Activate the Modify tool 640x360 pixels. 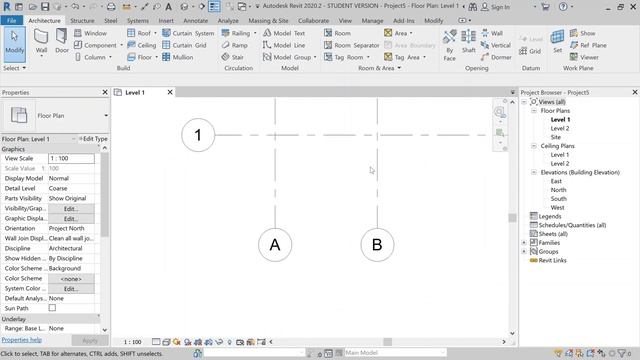pyautogui.click(x=14, y=44)
